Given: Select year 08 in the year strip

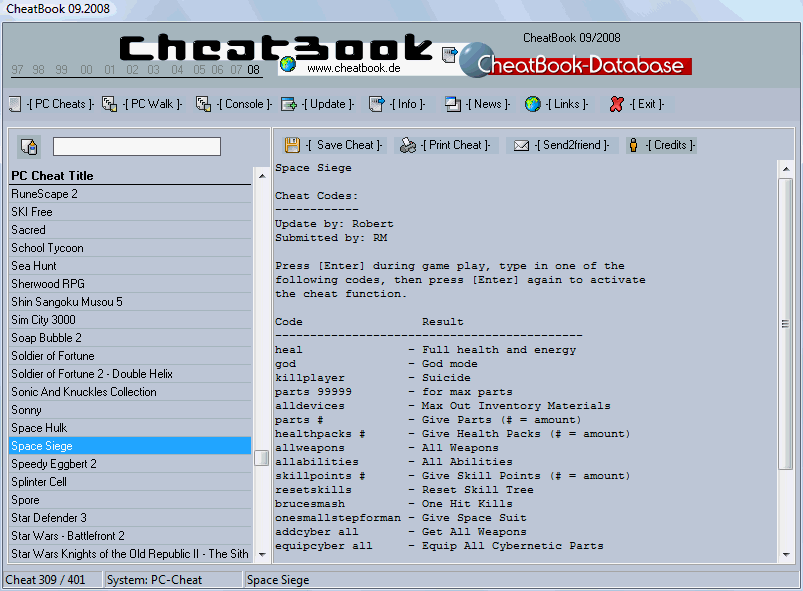Looking at the screenshot, I should click(x=253, y=70).
